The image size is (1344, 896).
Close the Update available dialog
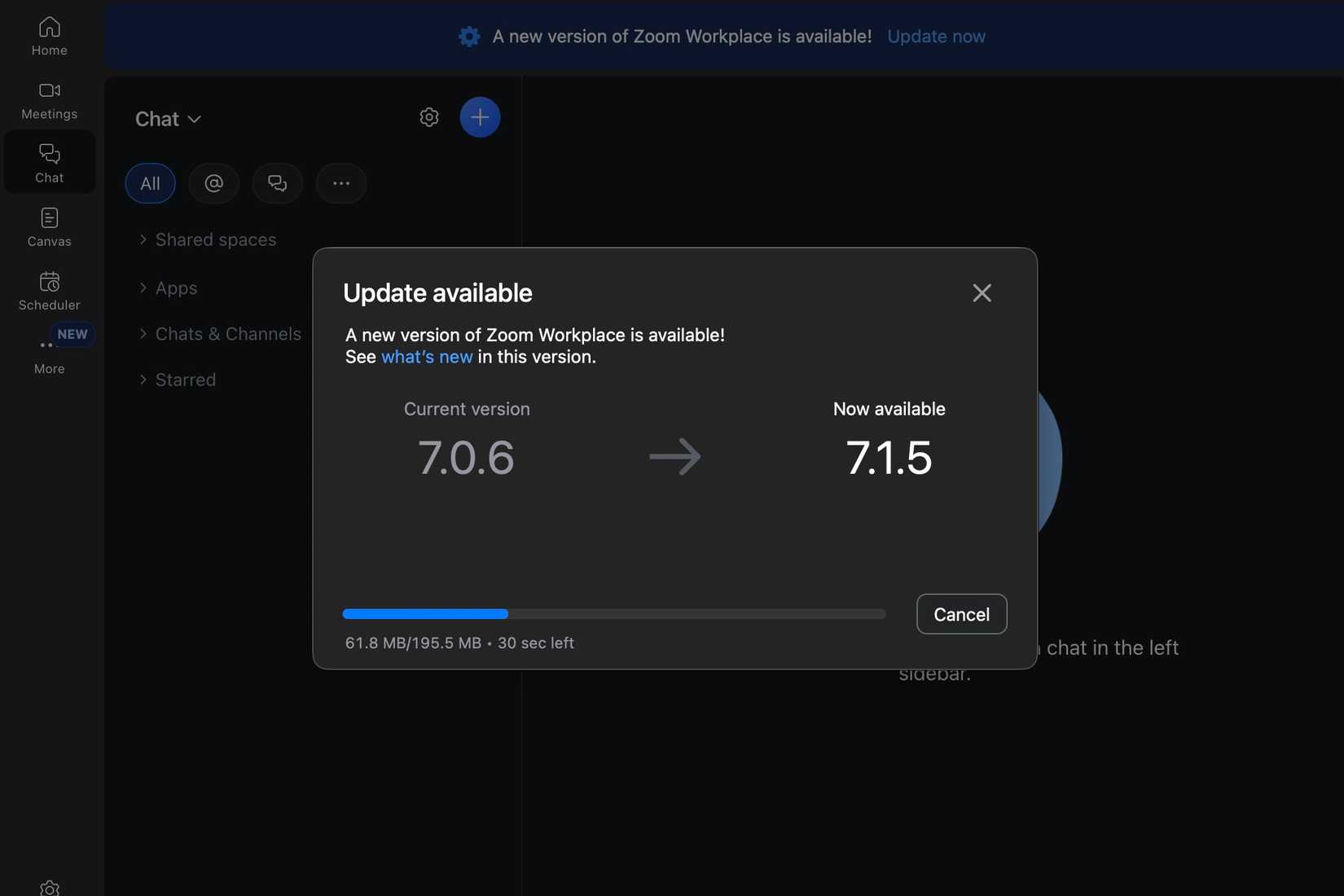pyautogui.click(x=982, y=293)
